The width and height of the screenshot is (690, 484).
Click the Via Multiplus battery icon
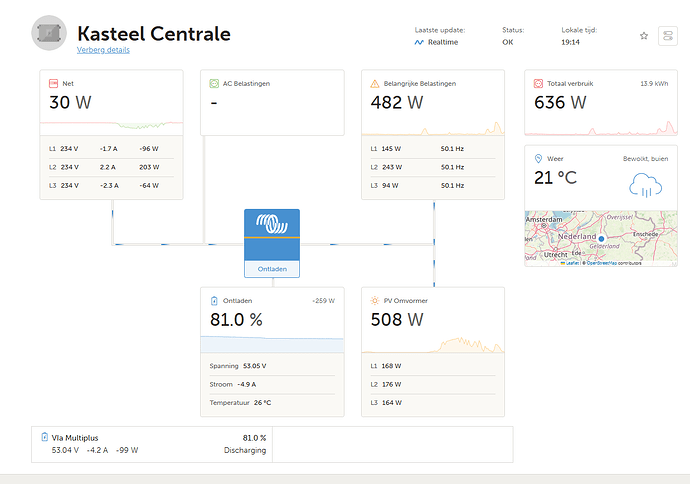click(x=44, y=437)
